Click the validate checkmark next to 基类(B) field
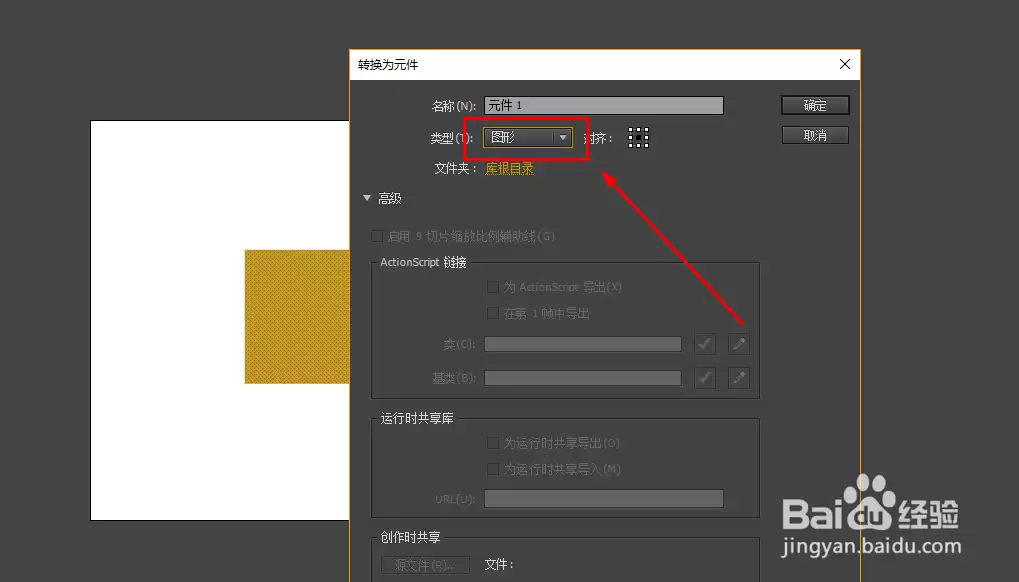 (x=704, y=377)
